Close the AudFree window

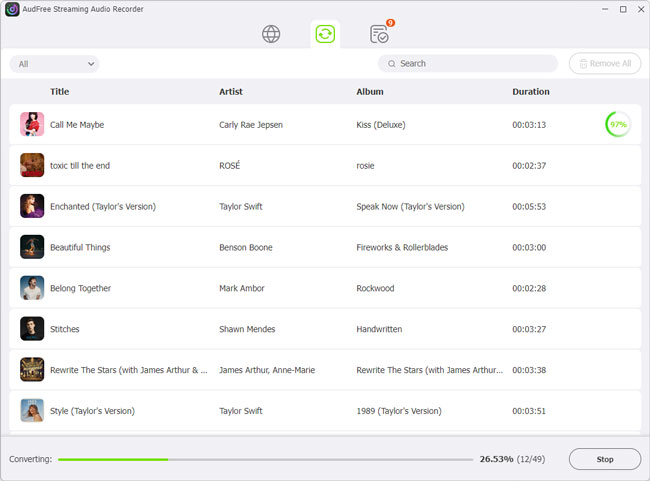click(641, 9)
